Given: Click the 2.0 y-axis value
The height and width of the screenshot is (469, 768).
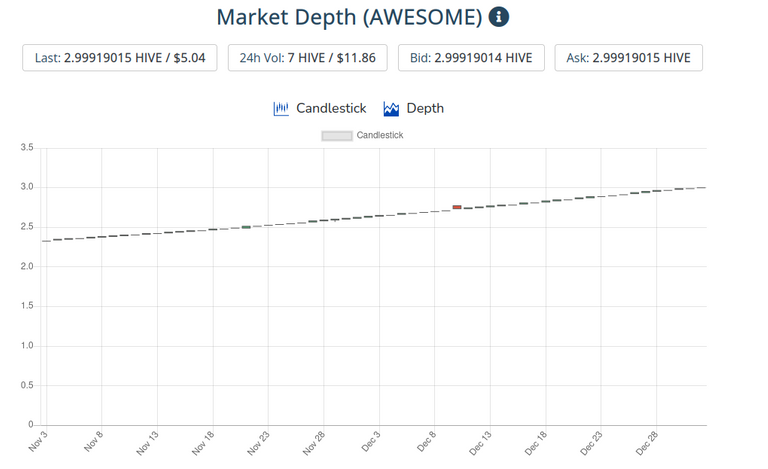Looking at the screenshot, I should click(x=27, y=266).
